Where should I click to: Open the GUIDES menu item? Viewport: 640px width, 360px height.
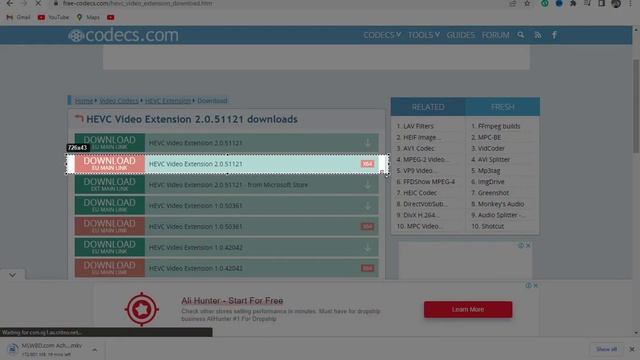click(461, 35)
